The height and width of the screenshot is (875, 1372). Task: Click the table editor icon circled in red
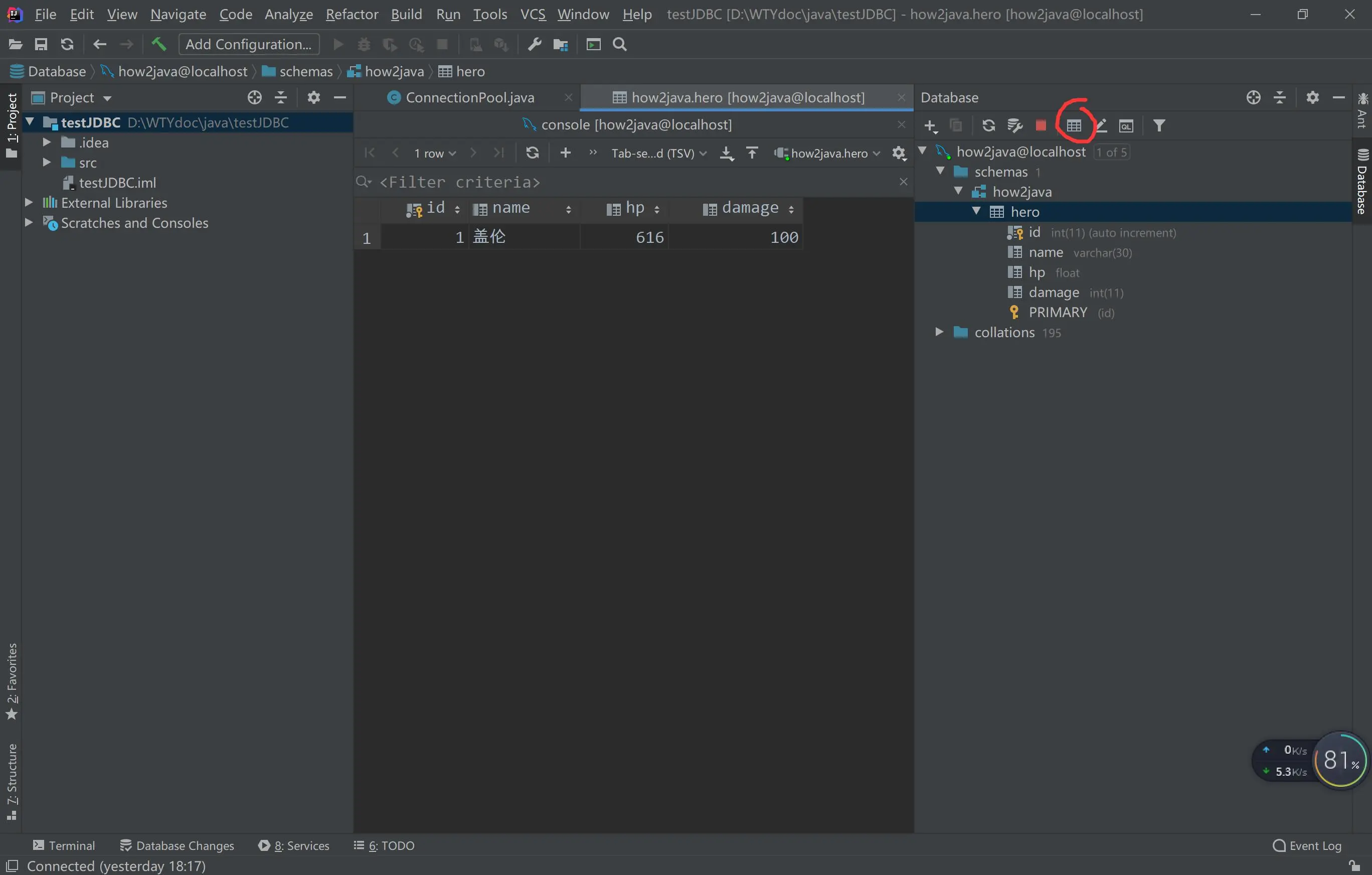point(1074,125)
